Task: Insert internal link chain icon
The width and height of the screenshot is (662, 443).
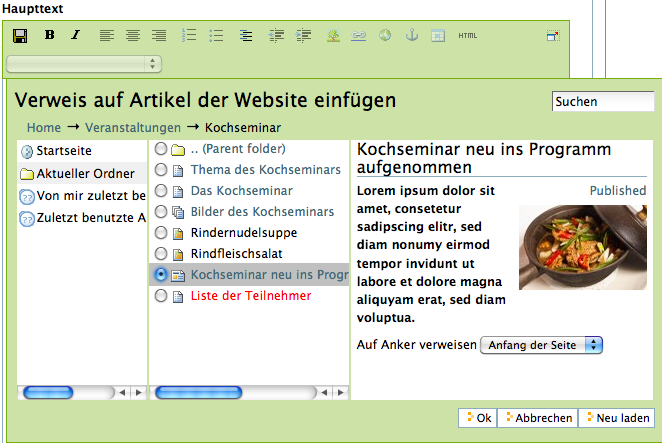Action: click(x=358, y=36)
